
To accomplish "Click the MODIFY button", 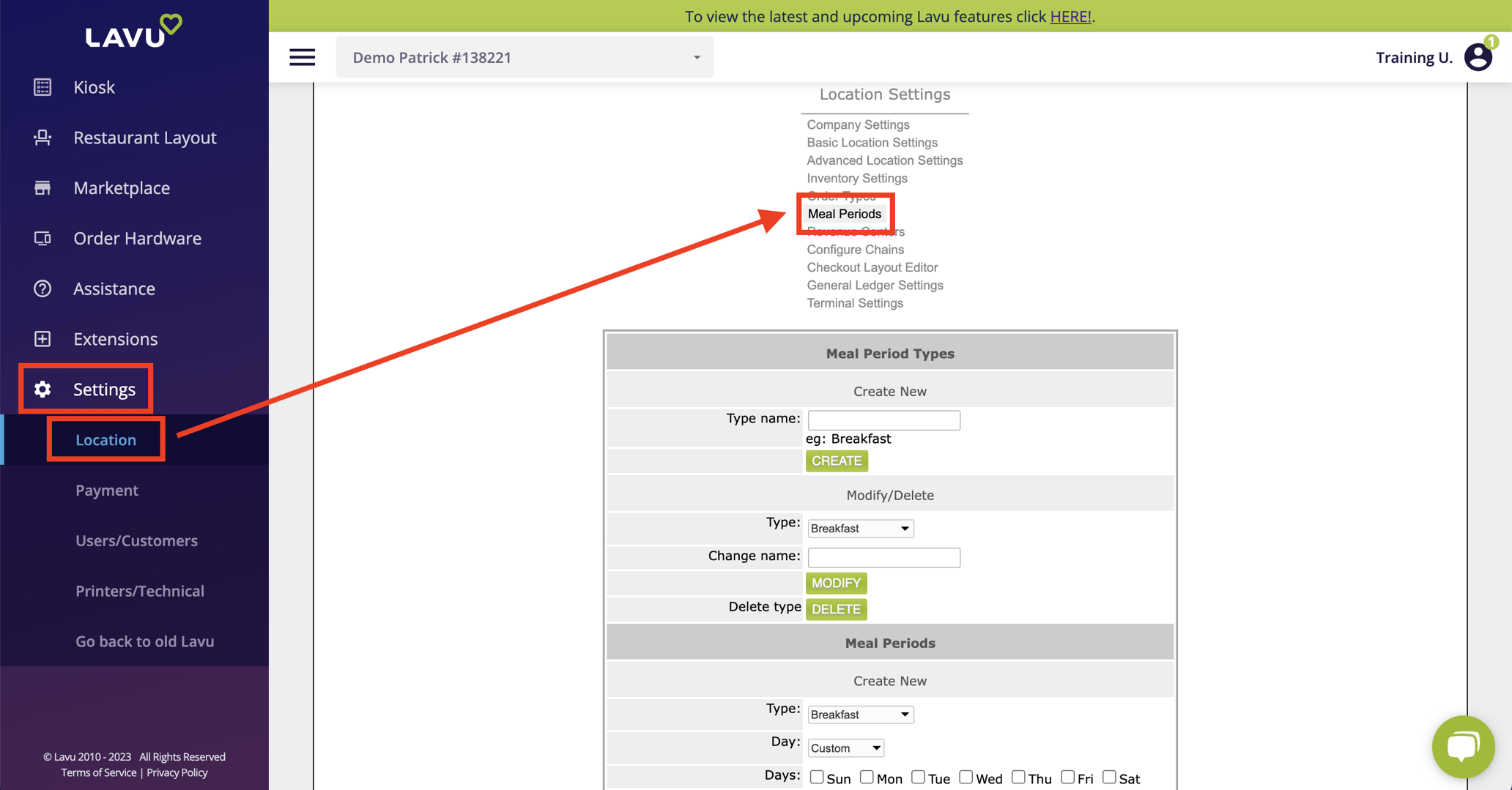I will [x=836, y=584].
